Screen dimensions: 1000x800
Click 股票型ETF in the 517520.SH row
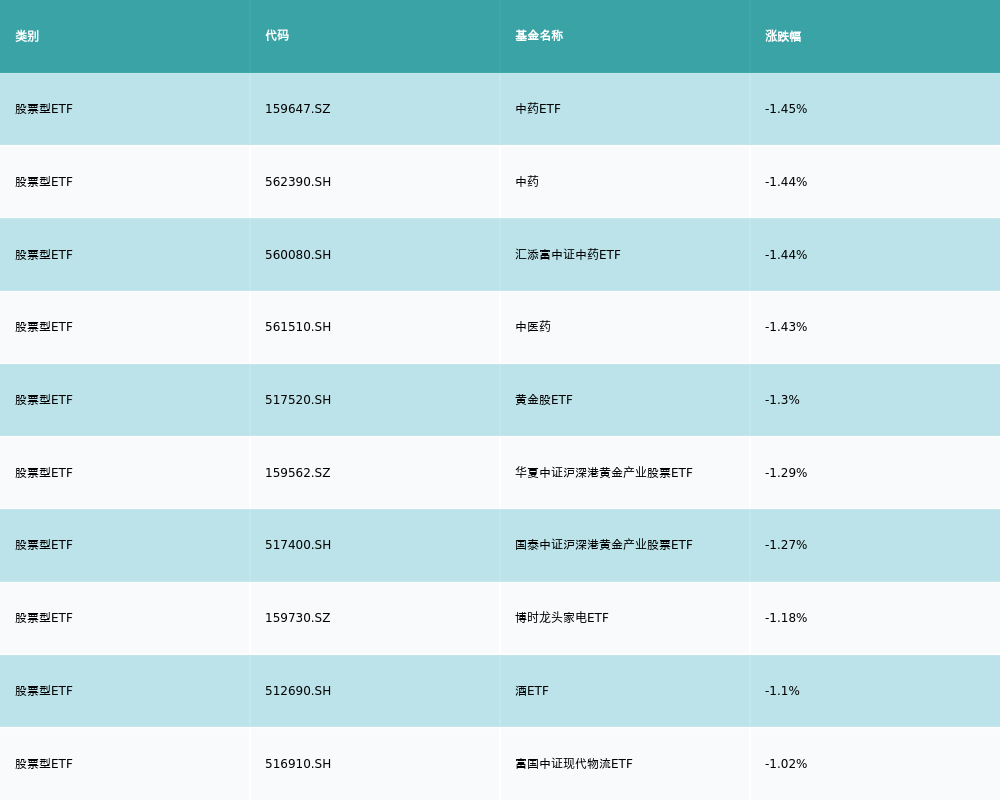[x=44, y=400]
